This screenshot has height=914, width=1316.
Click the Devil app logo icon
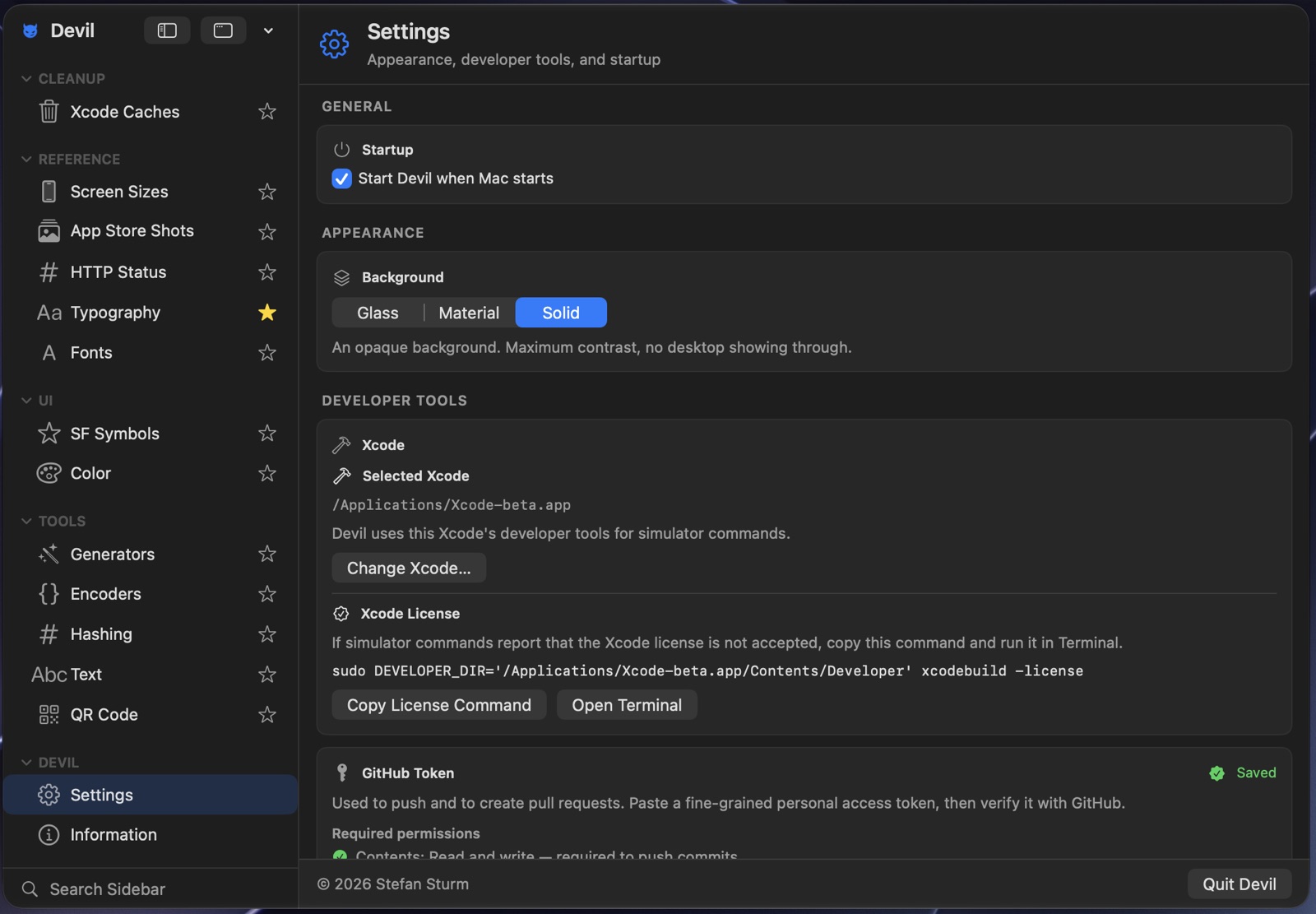[30, 31]
